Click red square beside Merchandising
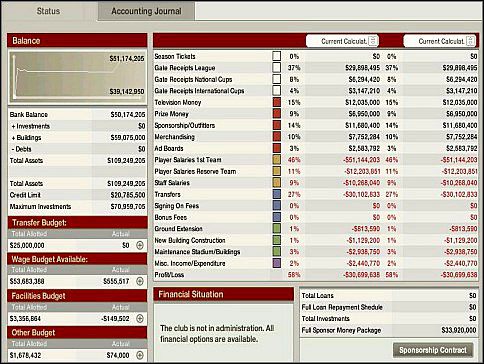This screenshot has width=484, height=364. tap(277, 137)
